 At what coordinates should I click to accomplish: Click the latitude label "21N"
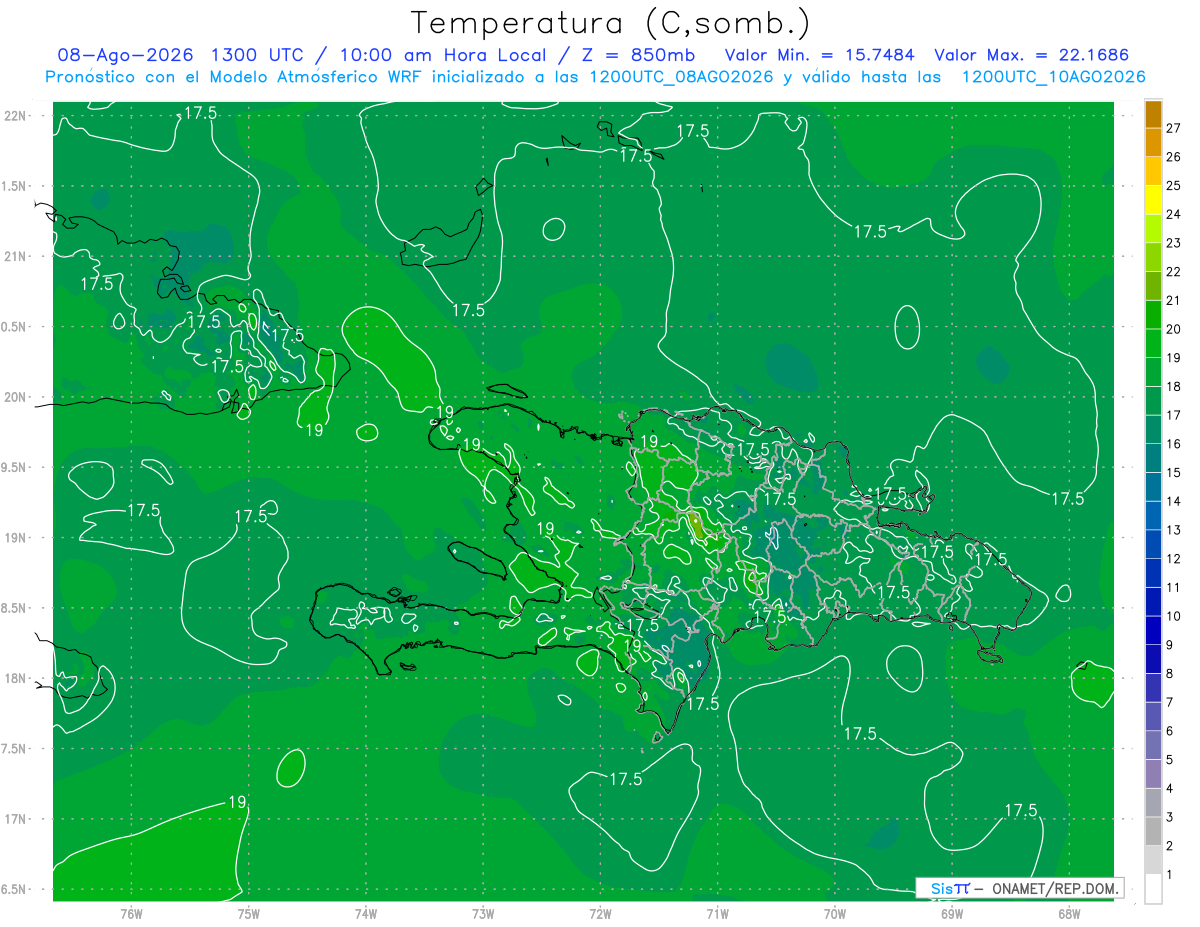tap(15, 256)
